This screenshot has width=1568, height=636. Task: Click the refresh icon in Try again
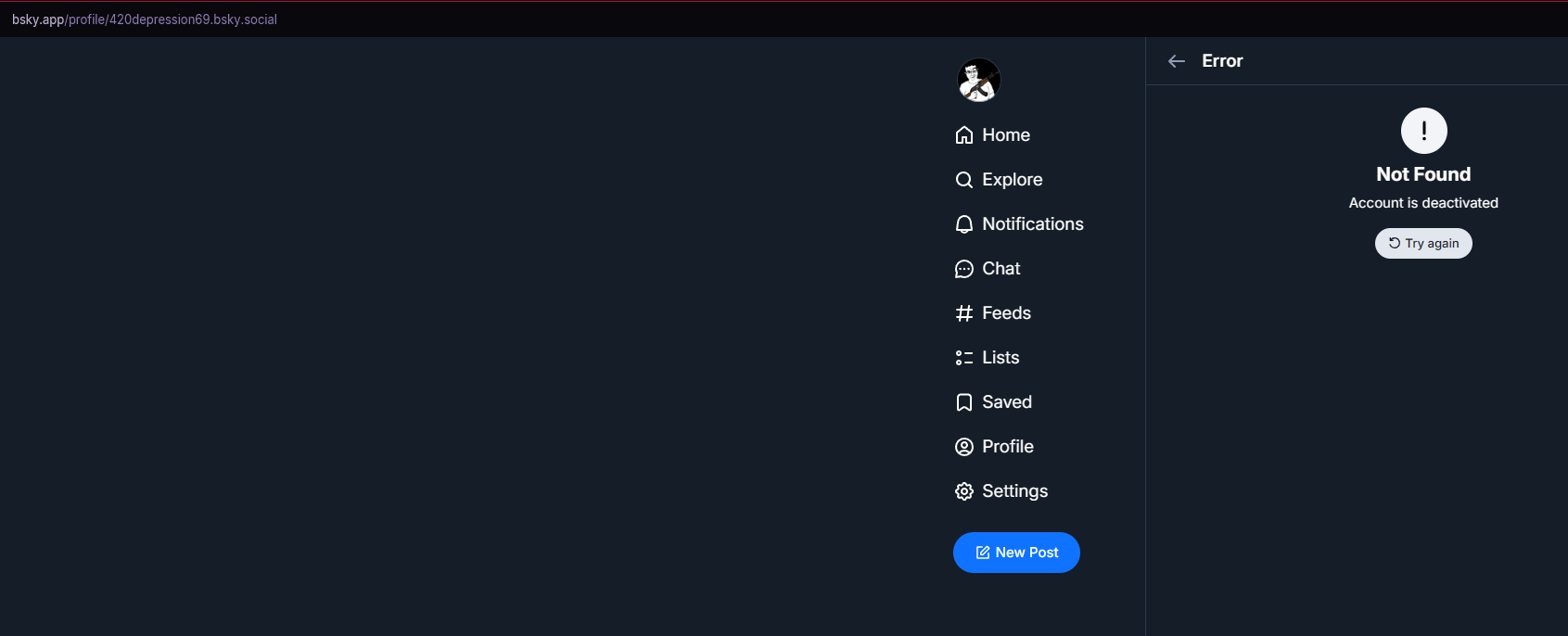tap(1394, 243)
